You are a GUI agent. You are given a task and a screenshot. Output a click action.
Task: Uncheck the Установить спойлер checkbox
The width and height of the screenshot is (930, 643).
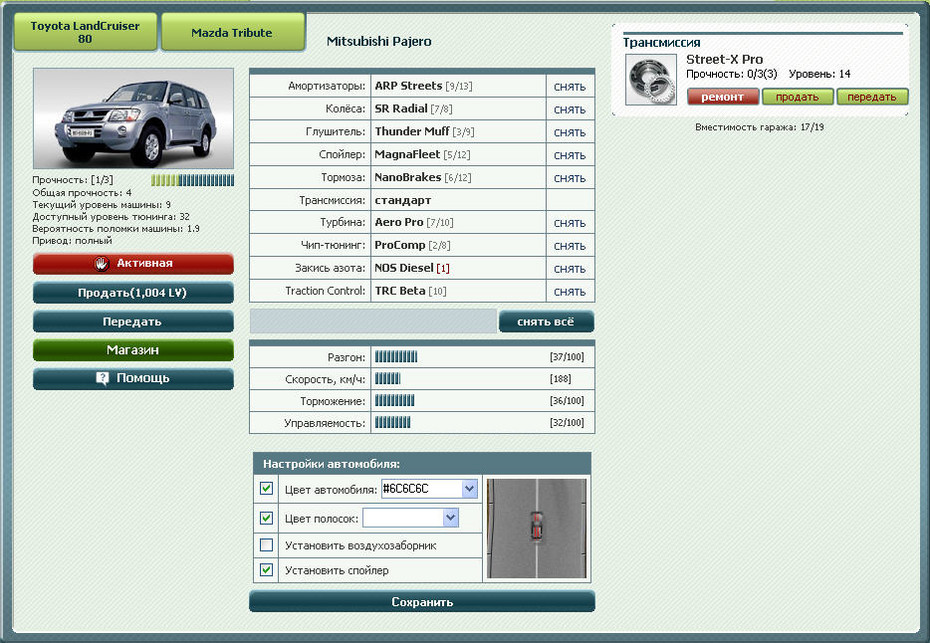point(266,569)
